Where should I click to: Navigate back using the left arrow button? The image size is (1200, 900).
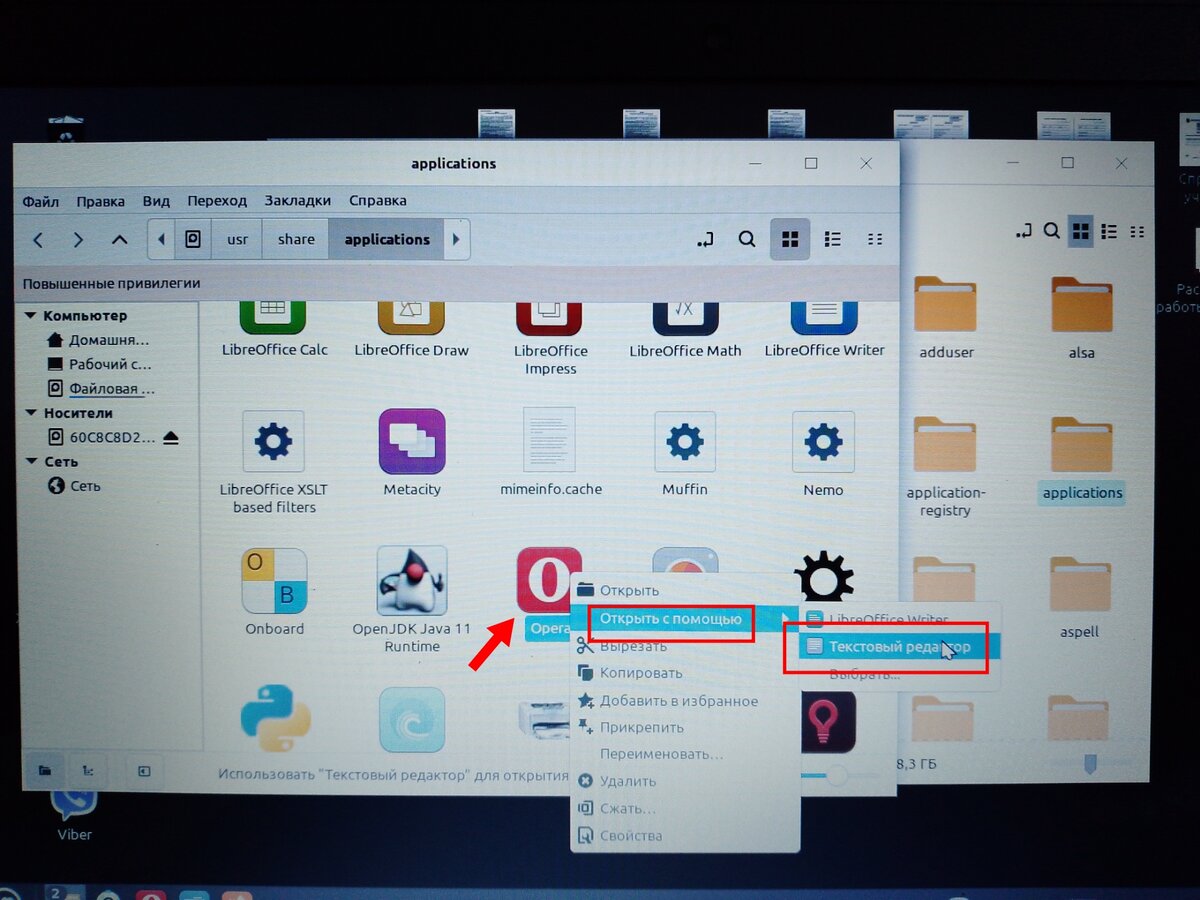pyautogui.click(x=38, y=239)
